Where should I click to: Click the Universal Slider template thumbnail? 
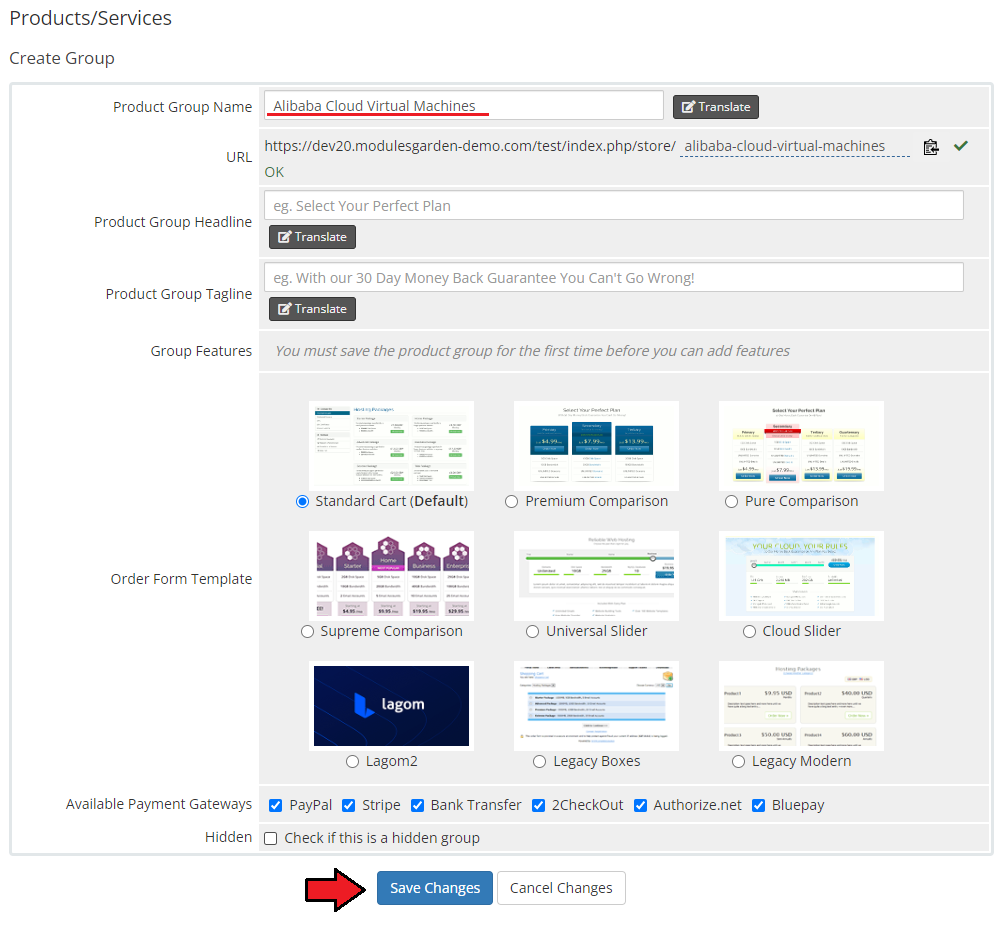(596, 576)
